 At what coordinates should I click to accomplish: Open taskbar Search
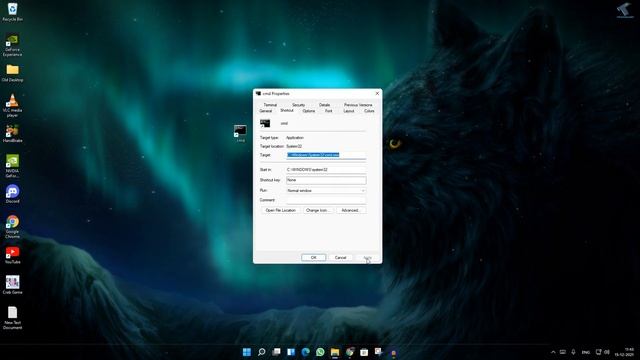click(x=262, y=352)
